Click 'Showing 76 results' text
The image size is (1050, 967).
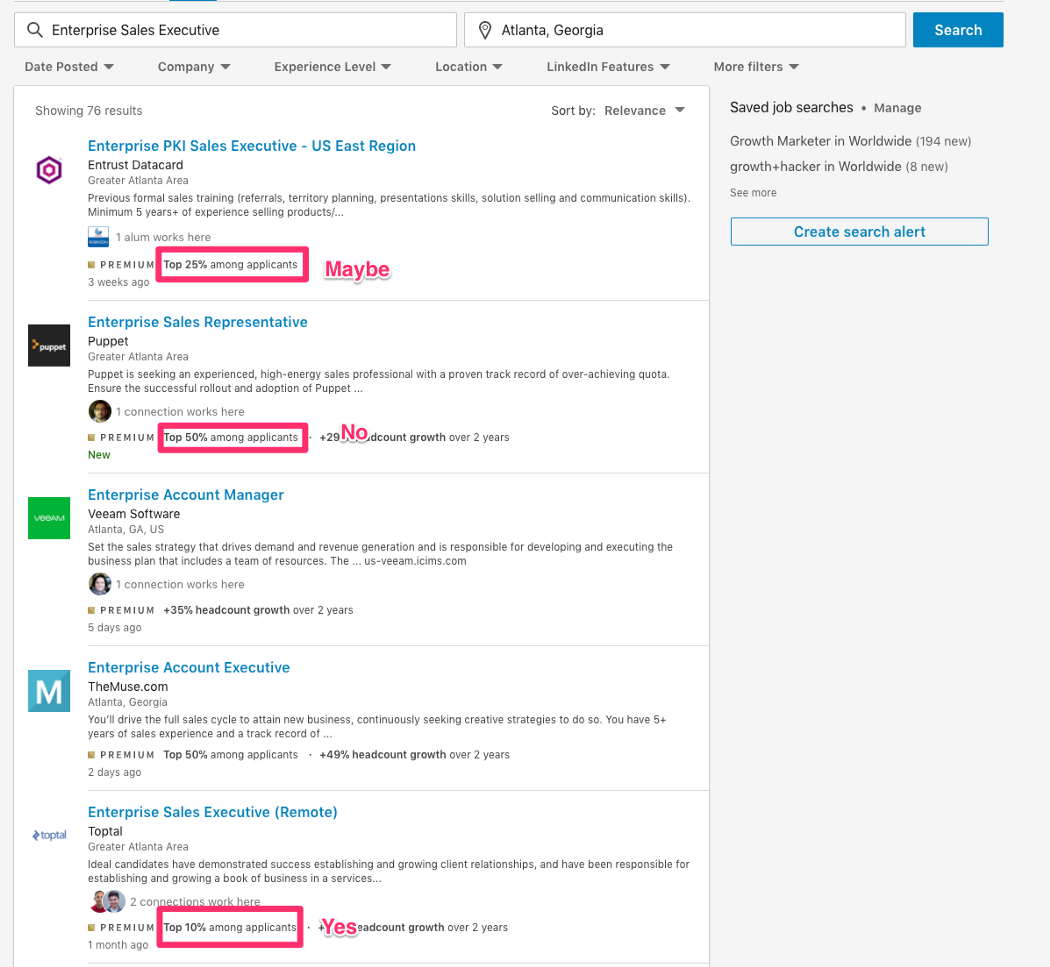(x=88, y=110)
